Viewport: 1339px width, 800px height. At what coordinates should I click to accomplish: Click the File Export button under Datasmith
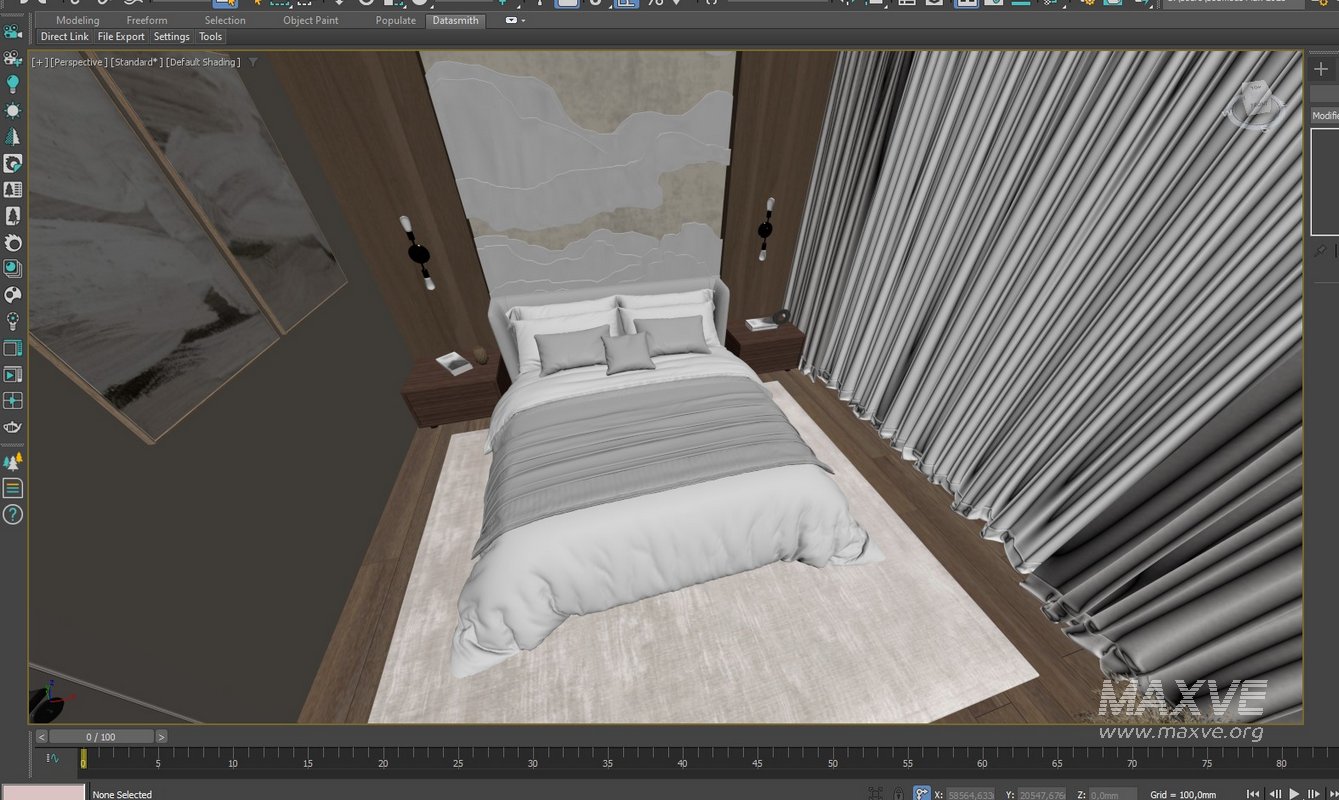[x=121, y=36]
